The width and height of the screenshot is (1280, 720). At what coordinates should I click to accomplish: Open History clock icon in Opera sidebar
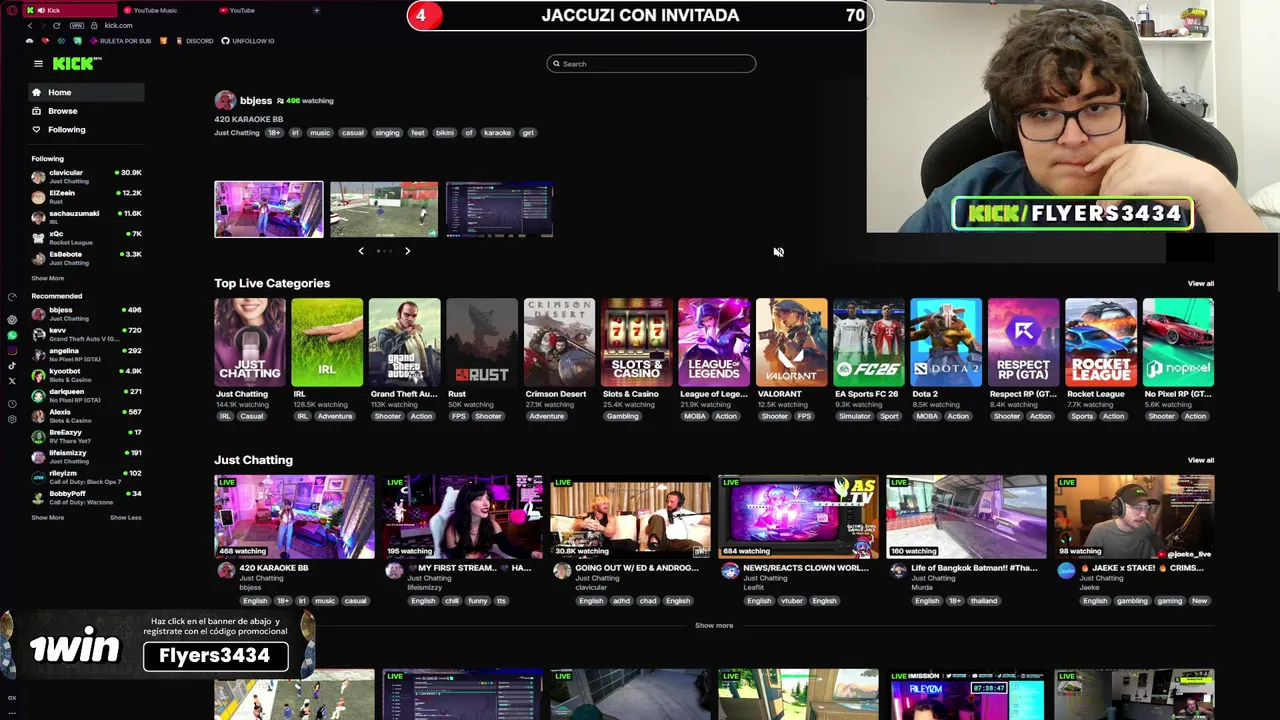coord(12,404)
